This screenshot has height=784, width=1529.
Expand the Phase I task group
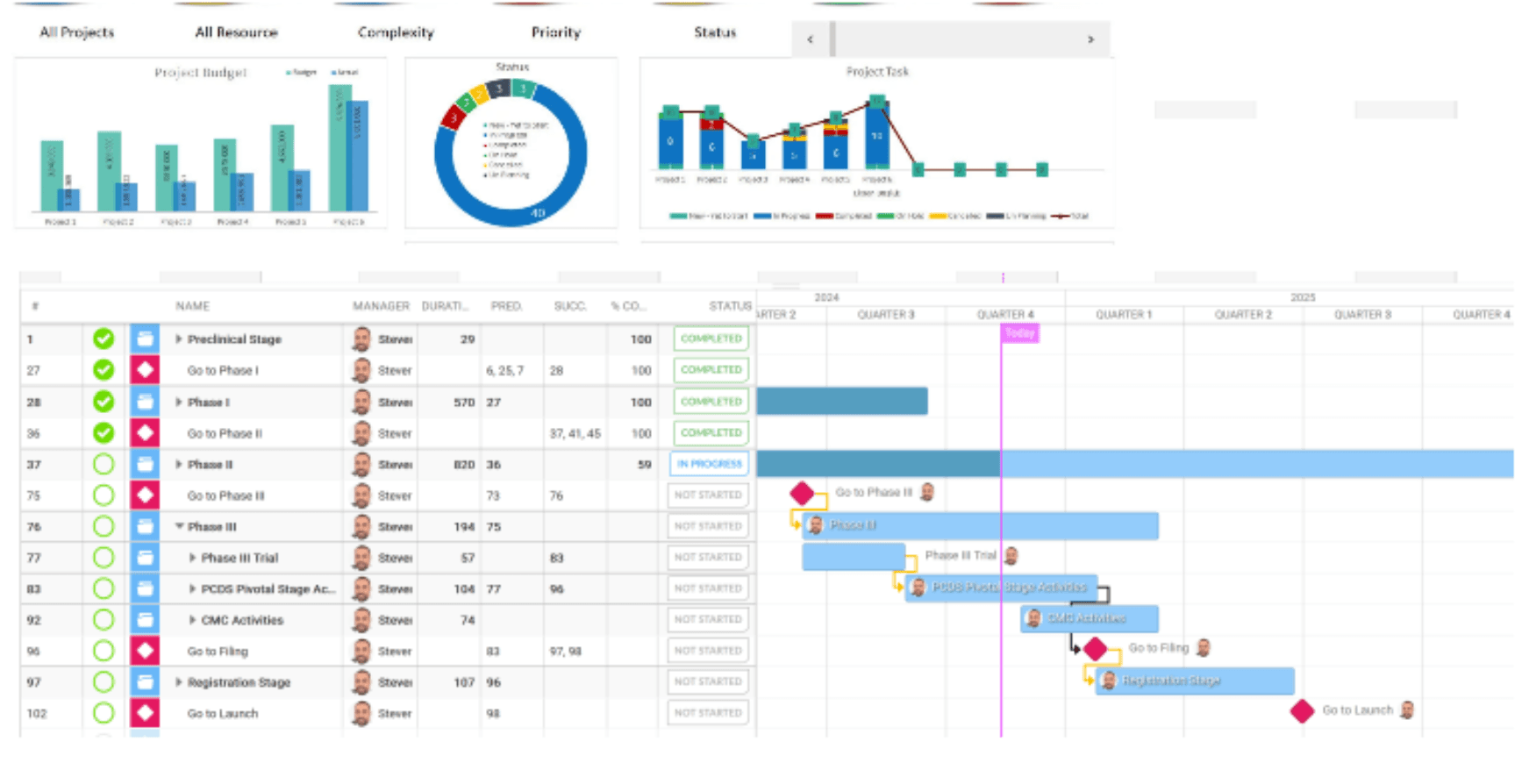pos(178,402)
